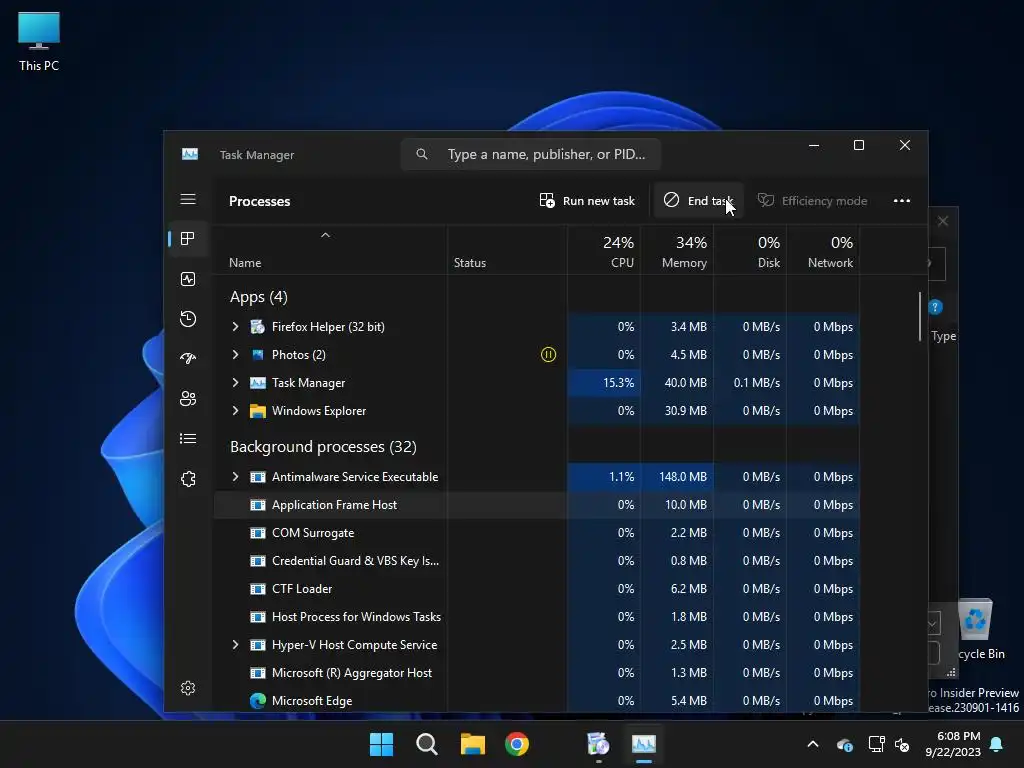Click the installer disc icon on taskbar

coord(598,744)
